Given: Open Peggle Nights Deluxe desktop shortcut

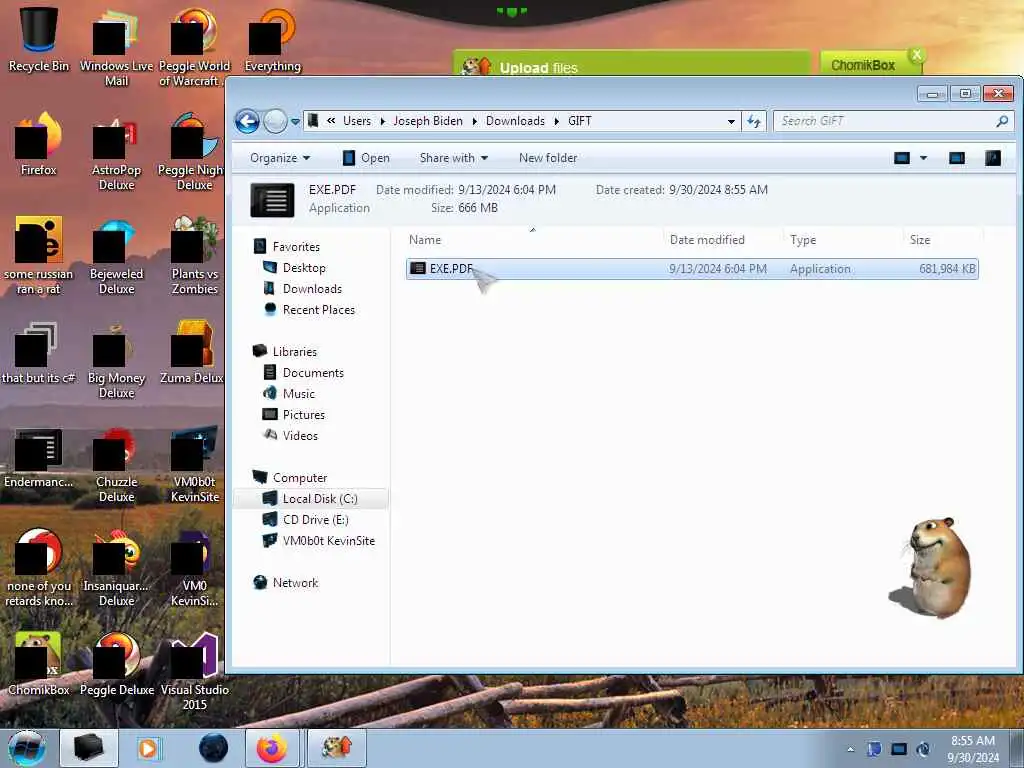Looking at the screenshot, I should click(192, 152).
